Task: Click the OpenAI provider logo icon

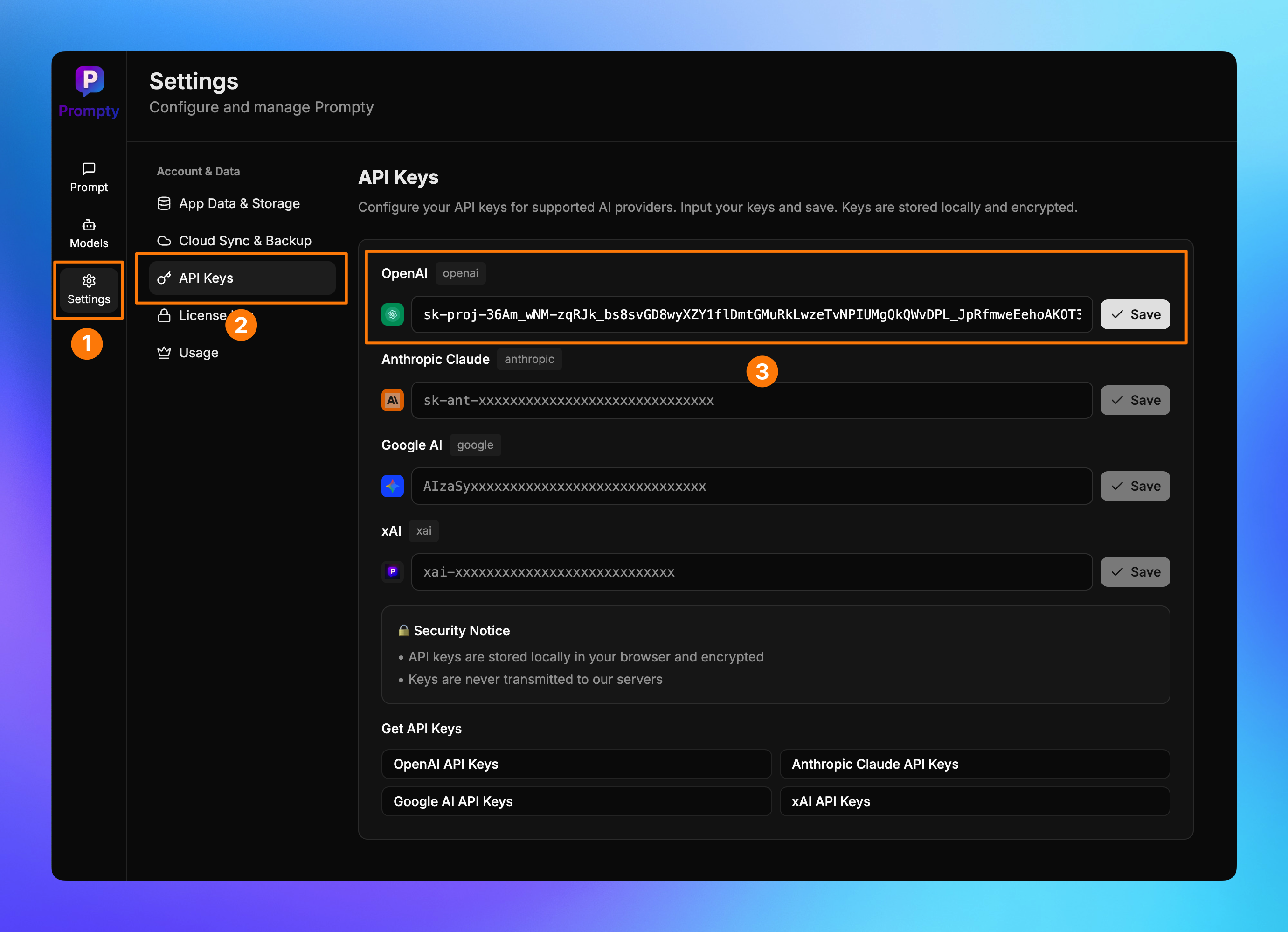Action: [393, 315]
